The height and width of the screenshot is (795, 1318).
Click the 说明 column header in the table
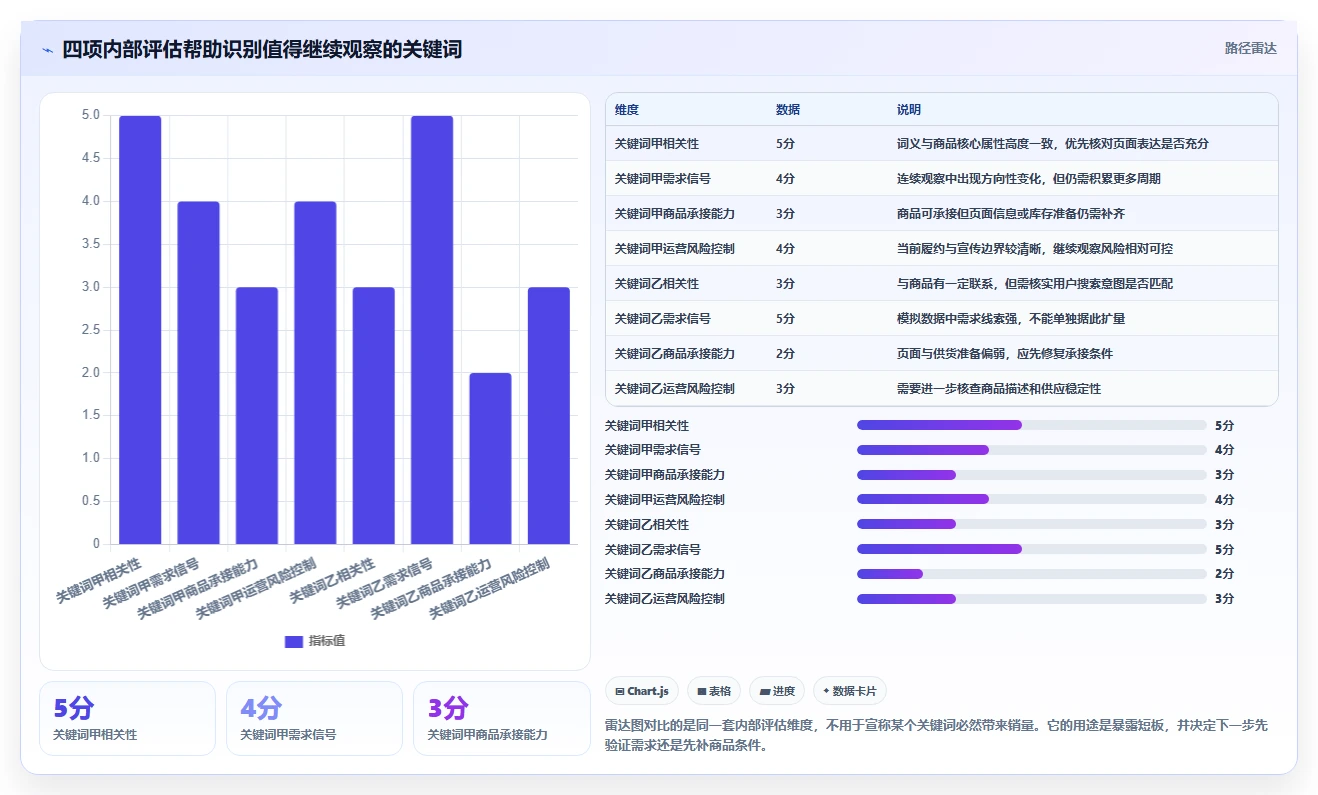[x=909, y=110]
